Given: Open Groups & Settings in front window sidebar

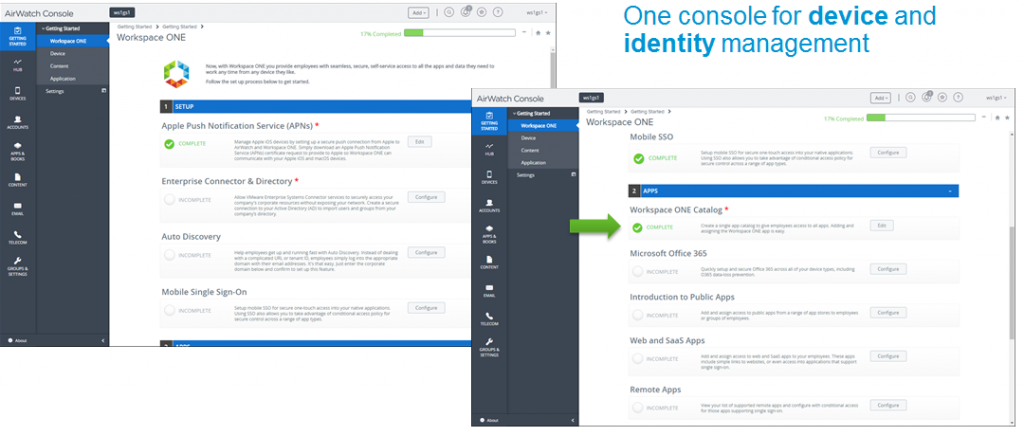Looking at the screenshot, I should [489, 347].
